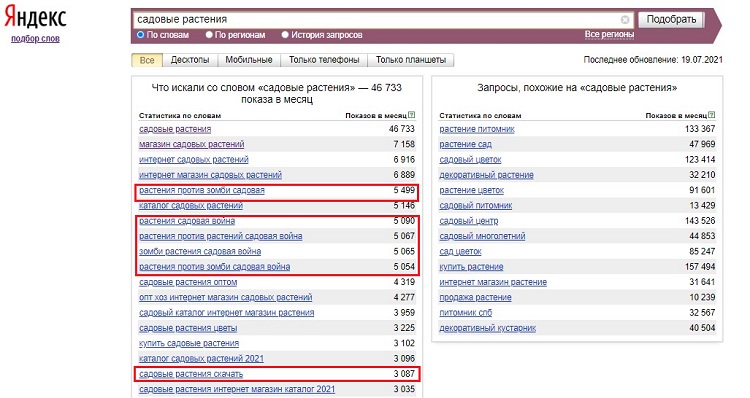Open 'садовые растения цветы' keyword
Screen dimensions: 750x398
(x=188, y=328)
